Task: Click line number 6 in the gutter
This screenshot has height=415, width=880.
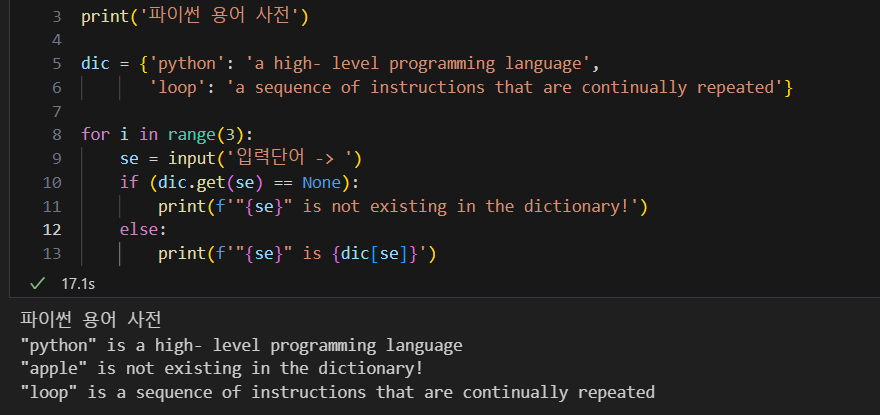Action: point(57,88)
